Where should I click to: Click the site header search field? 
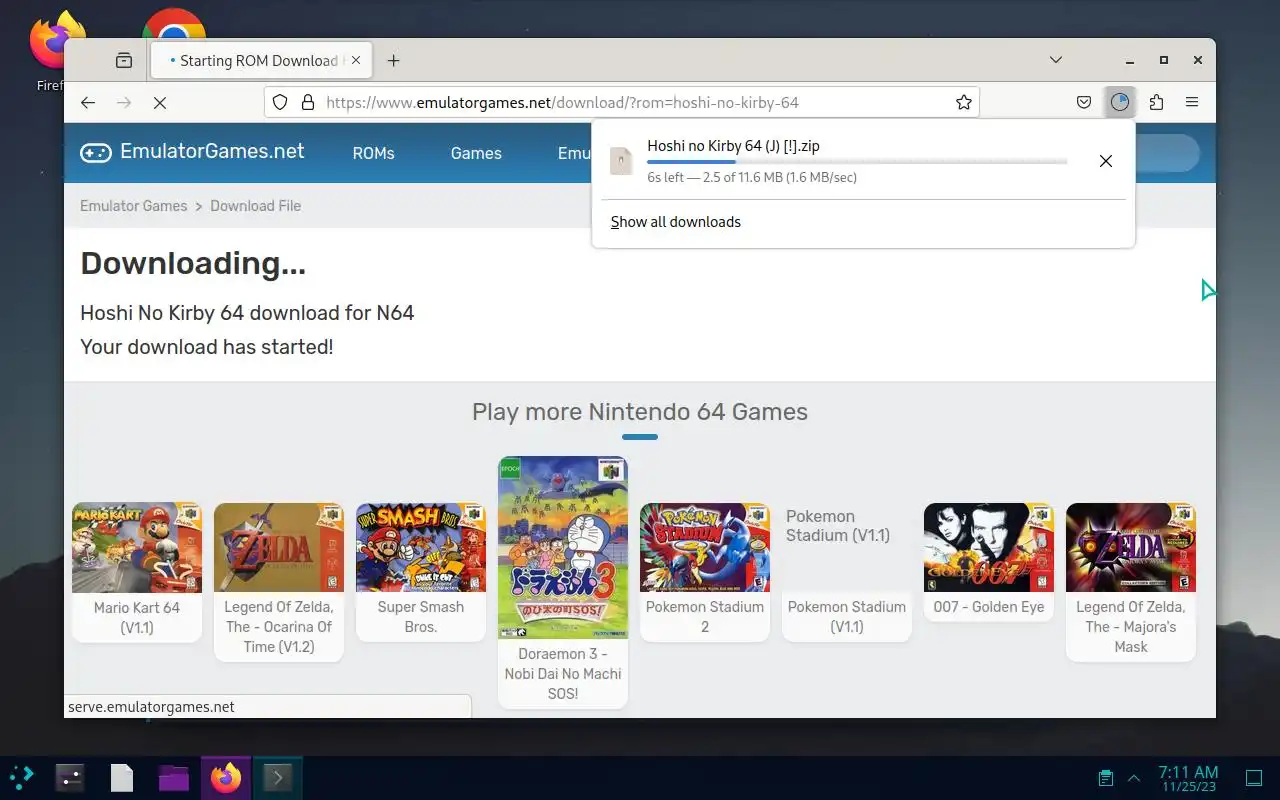point(1167,153)
